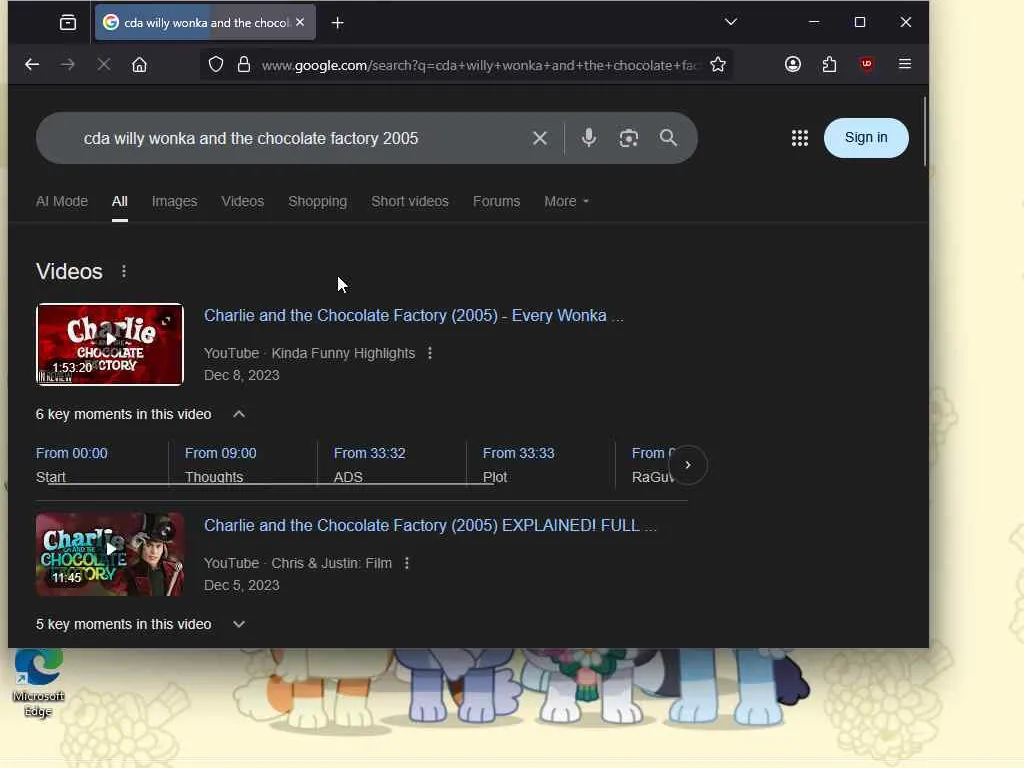This screenshot has width=1024, height=768.
Task: Jump to key moment From 09:00 Thoughts
Action: (221, 464)
